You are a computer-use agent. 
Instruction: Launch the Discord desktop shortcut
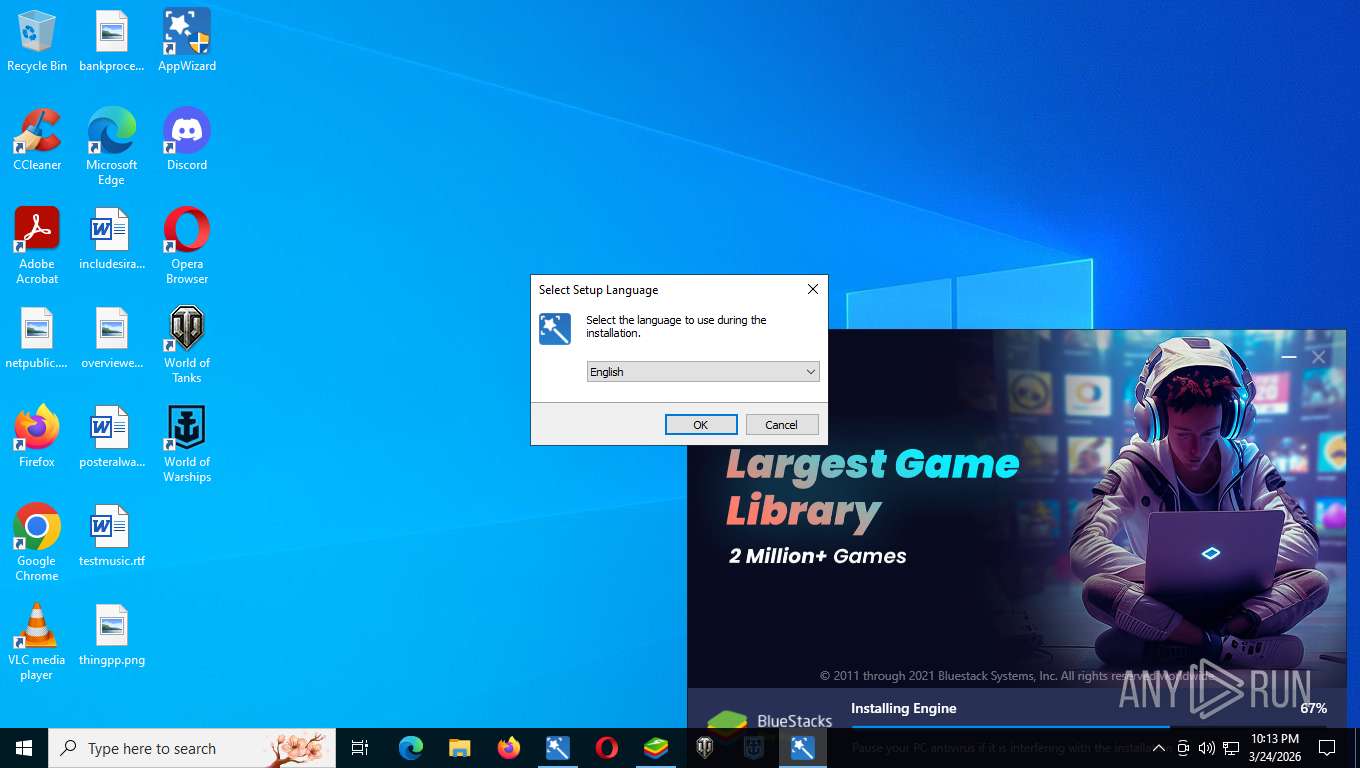187,141
